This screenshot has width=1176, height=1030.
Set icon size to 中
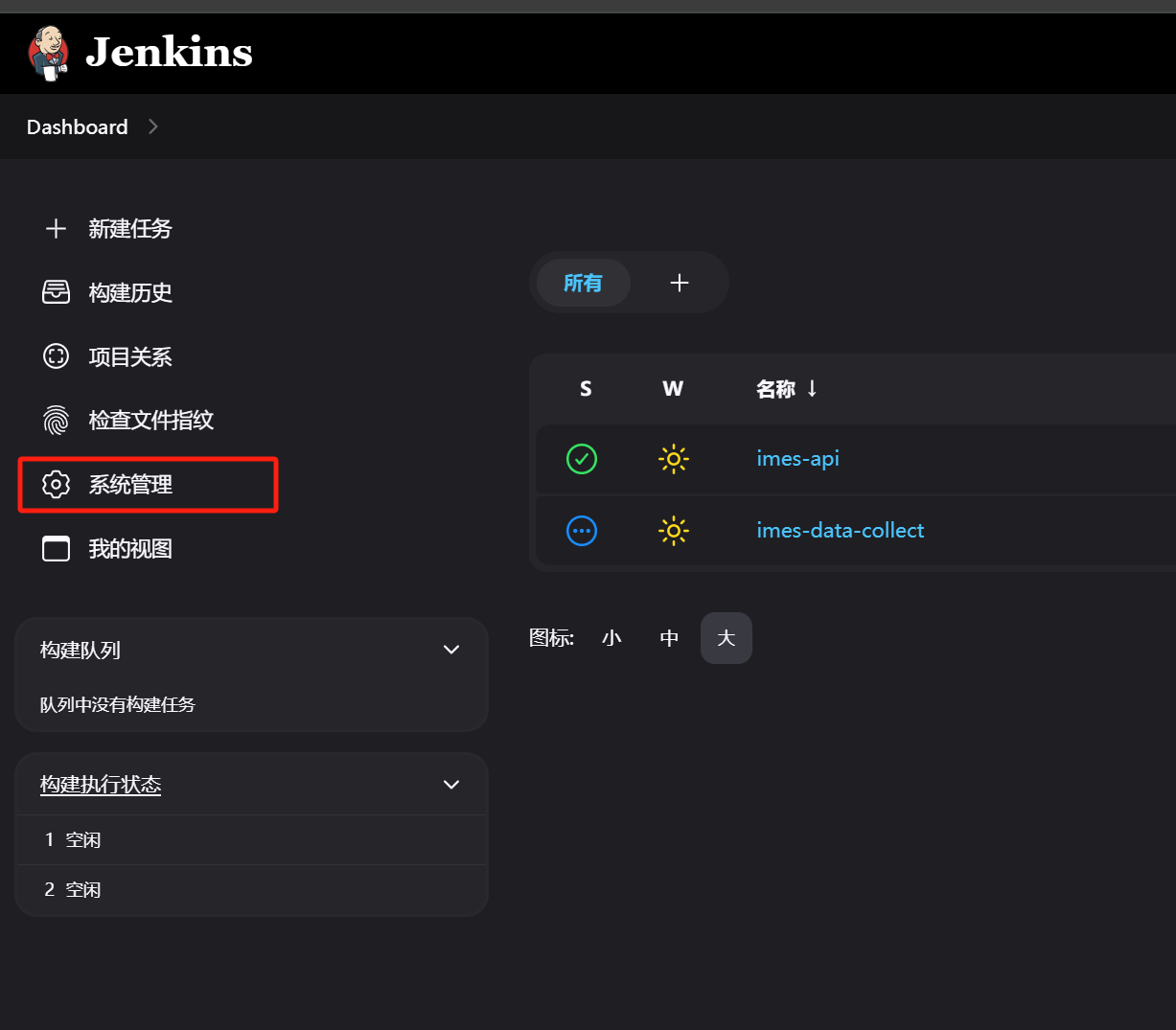click(x=669, y=638)
